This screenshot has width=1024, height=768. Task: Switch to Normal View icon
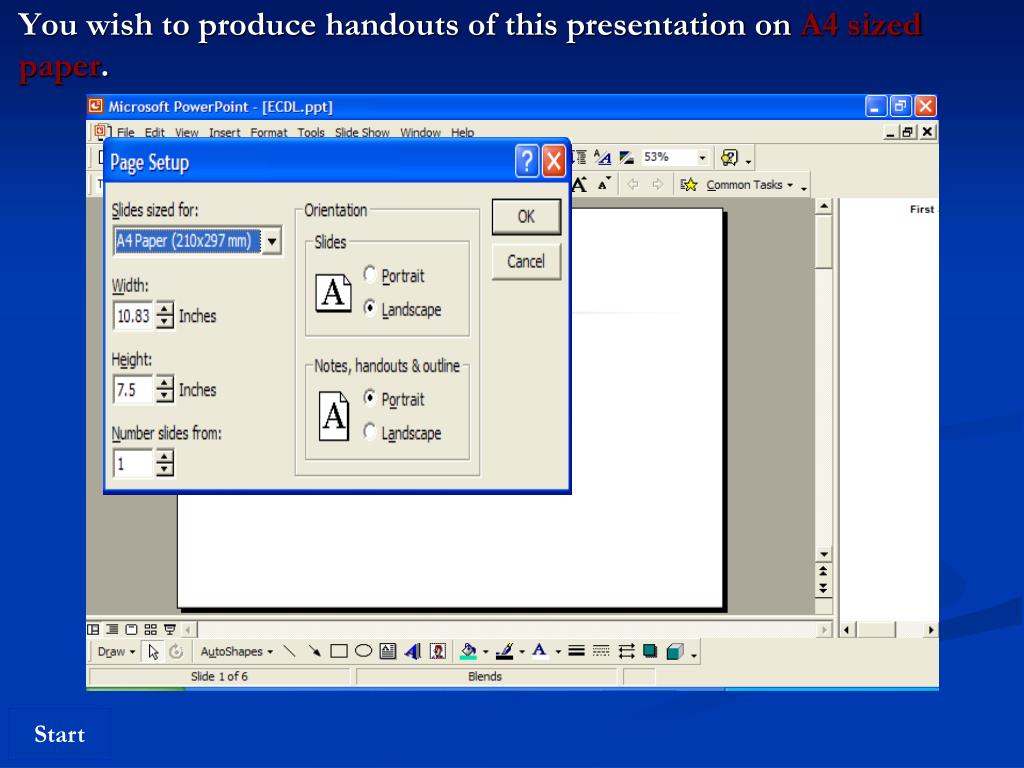[93, 630]
